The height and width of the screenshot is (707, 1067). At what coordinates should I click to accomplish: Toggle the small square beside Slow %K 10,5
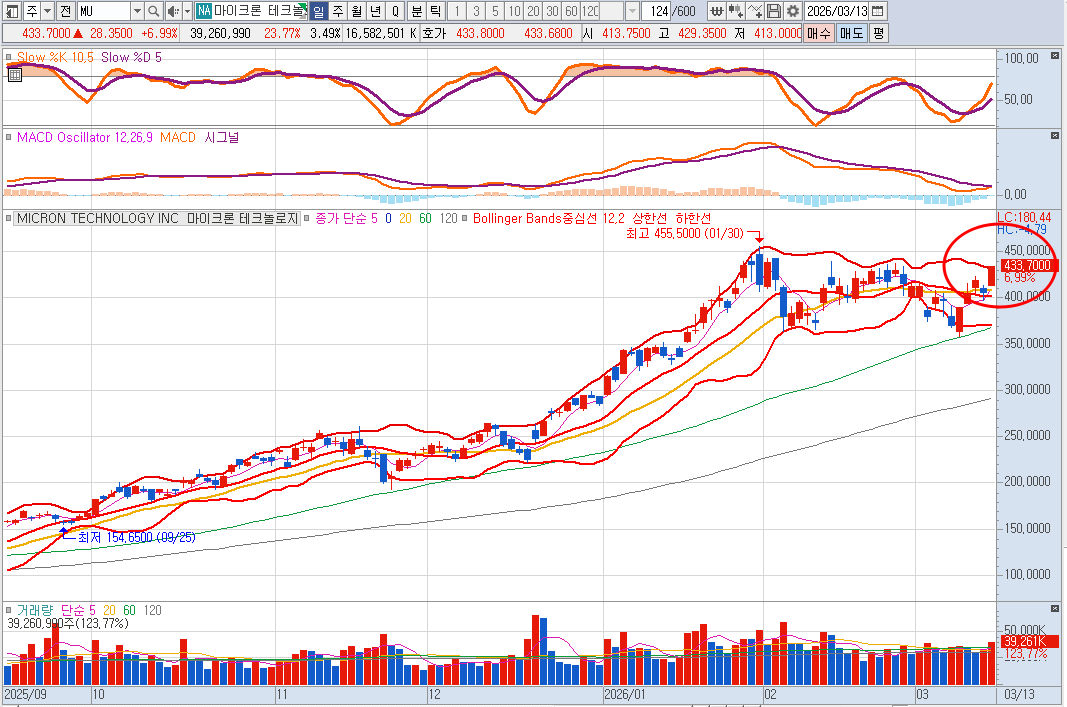click(8, 58)
